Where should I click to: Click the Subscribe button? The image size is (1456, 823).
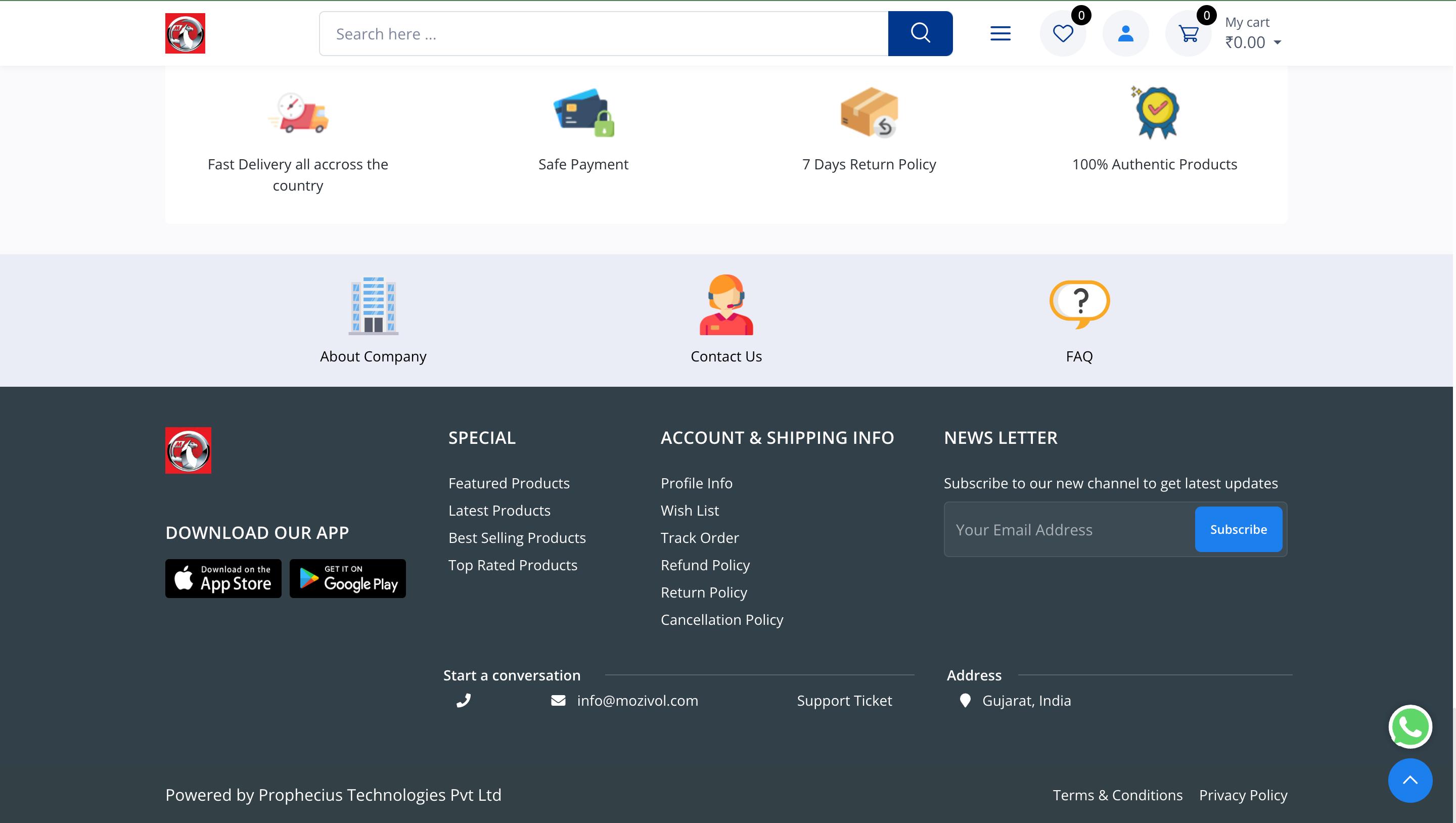tap(1238, 529)
